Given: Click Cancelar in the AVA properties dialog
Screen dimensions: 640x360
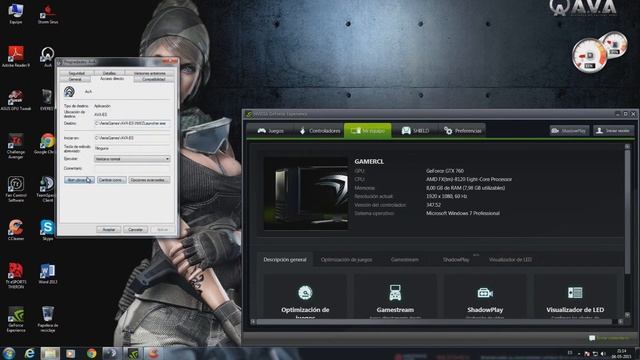Looking at the screenshot, I should (135, 229).
